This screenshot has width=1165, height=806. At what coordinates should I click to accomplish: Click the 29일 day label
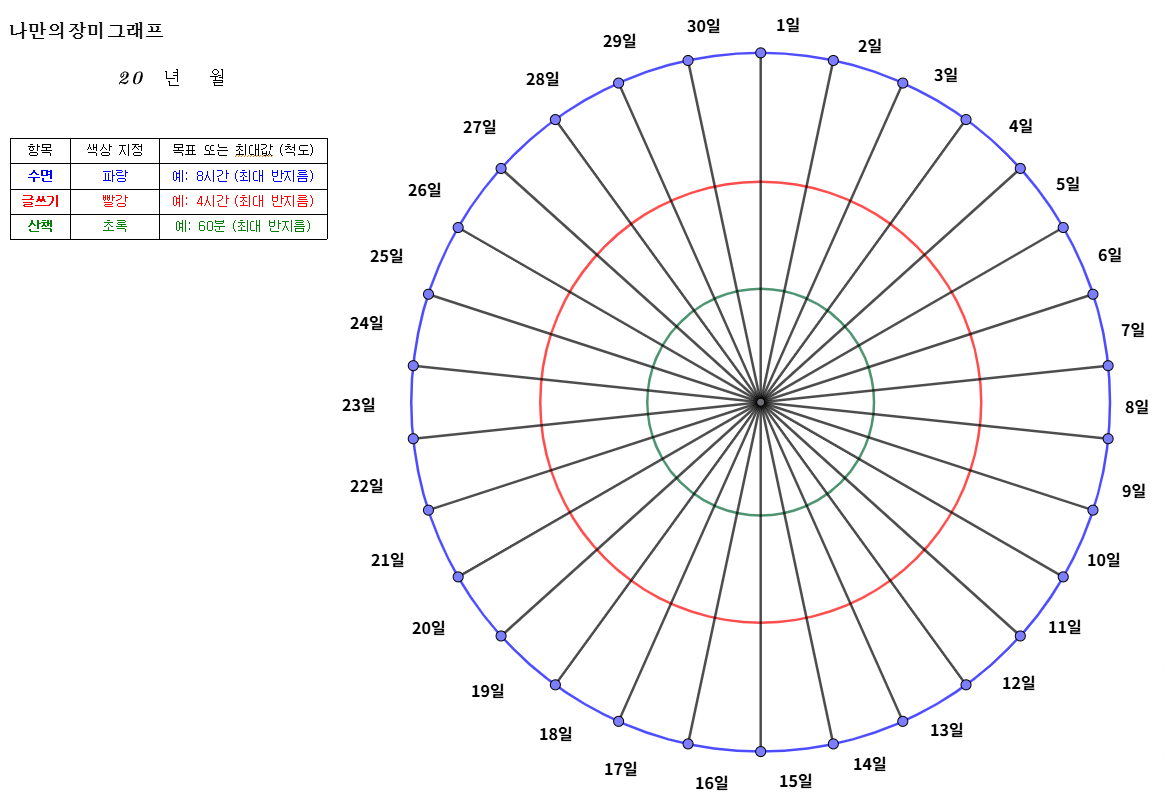pos(619,42)
